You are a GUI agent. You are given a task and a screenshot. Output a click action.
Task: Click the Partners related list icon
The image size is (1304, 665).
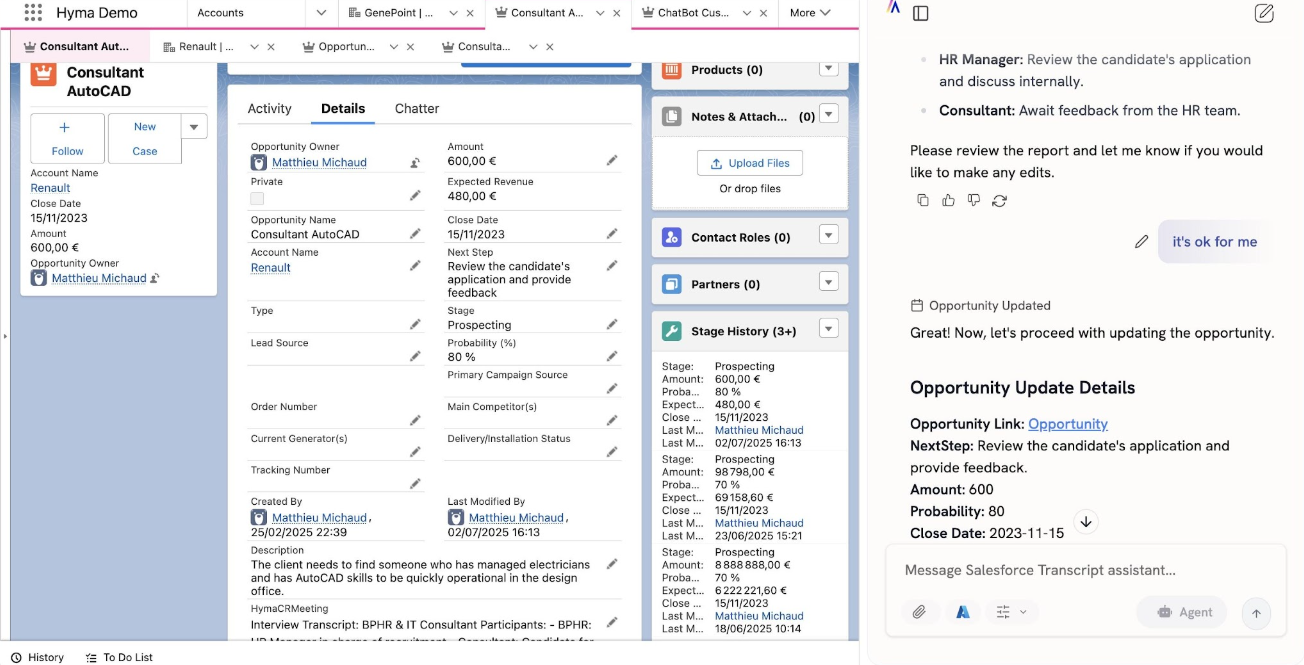(672, 284)
